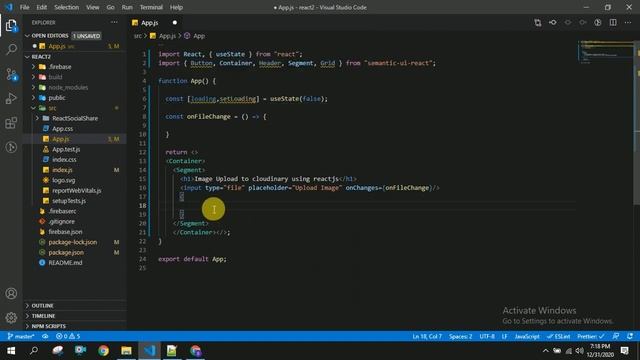Click the master branch indicator in status bar
640x360 pixels.
coord(21,336)
